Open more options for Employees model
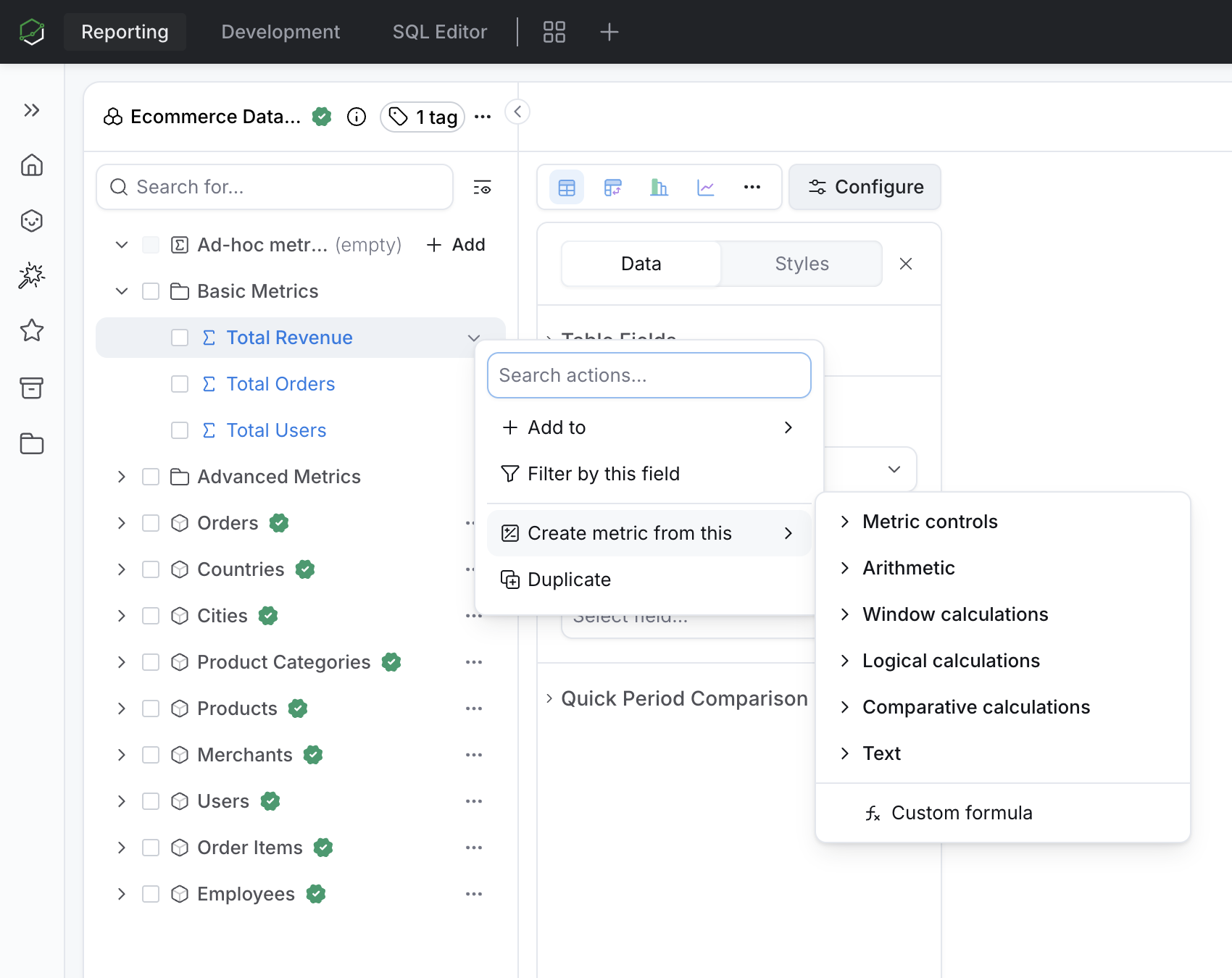 [474, 894]
